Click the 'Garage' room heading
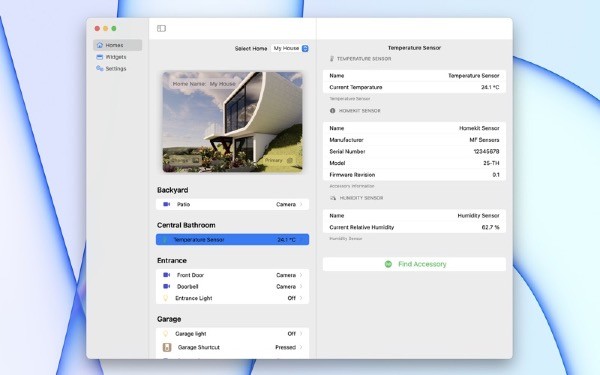Screen dimensions: 600x375 coord(169,319)
